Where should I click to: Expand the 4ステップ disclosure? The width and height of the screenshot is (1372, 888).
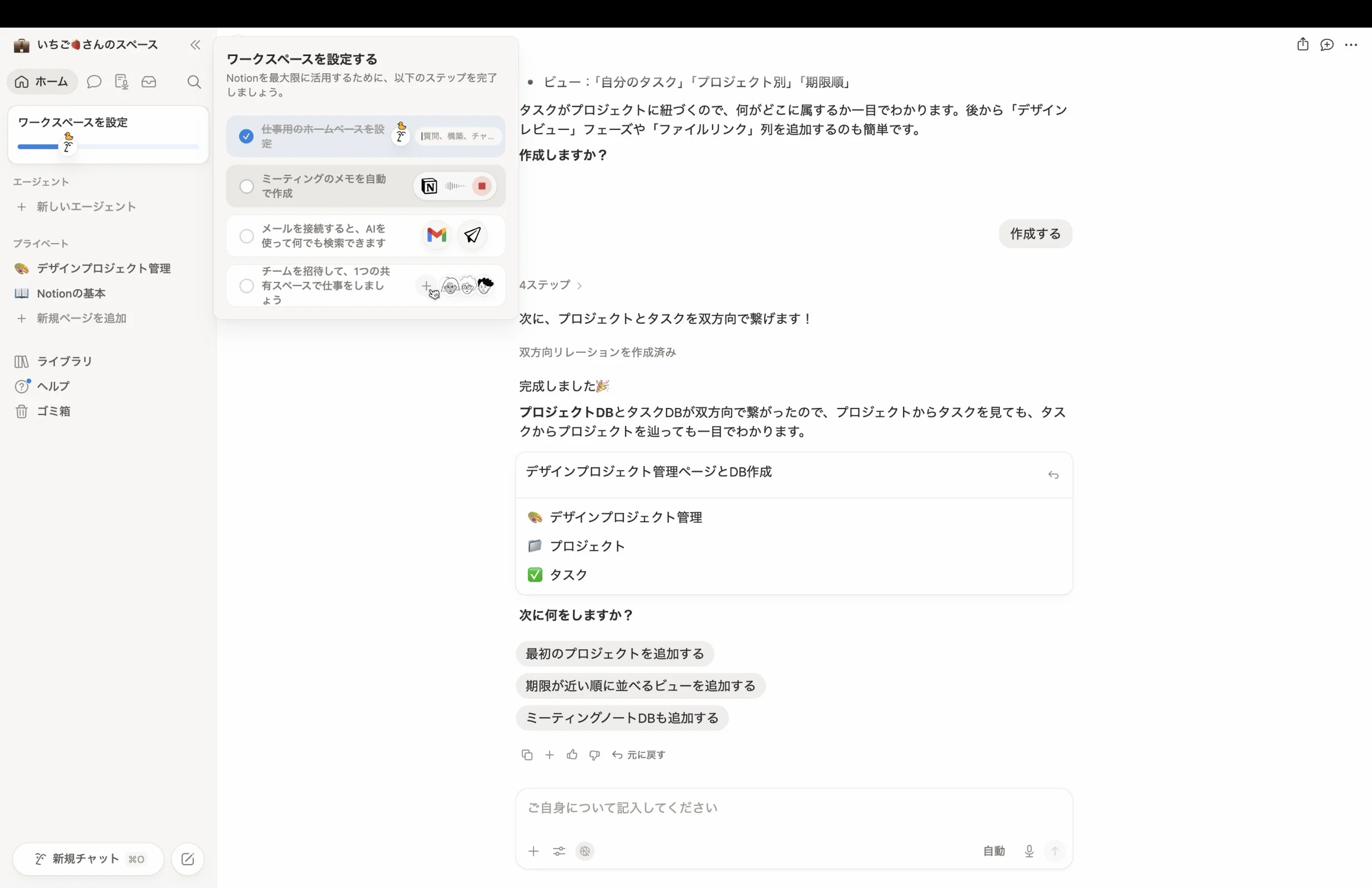pyautogui.click(x=551, y=285)
